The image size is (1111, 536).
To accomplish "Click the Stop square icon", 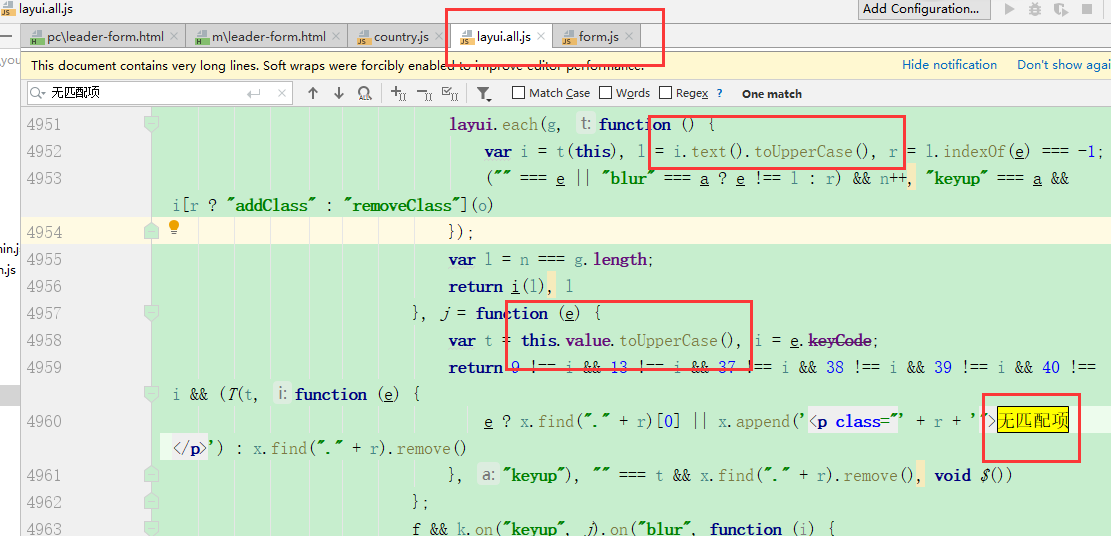I will tap(1087, 9).
